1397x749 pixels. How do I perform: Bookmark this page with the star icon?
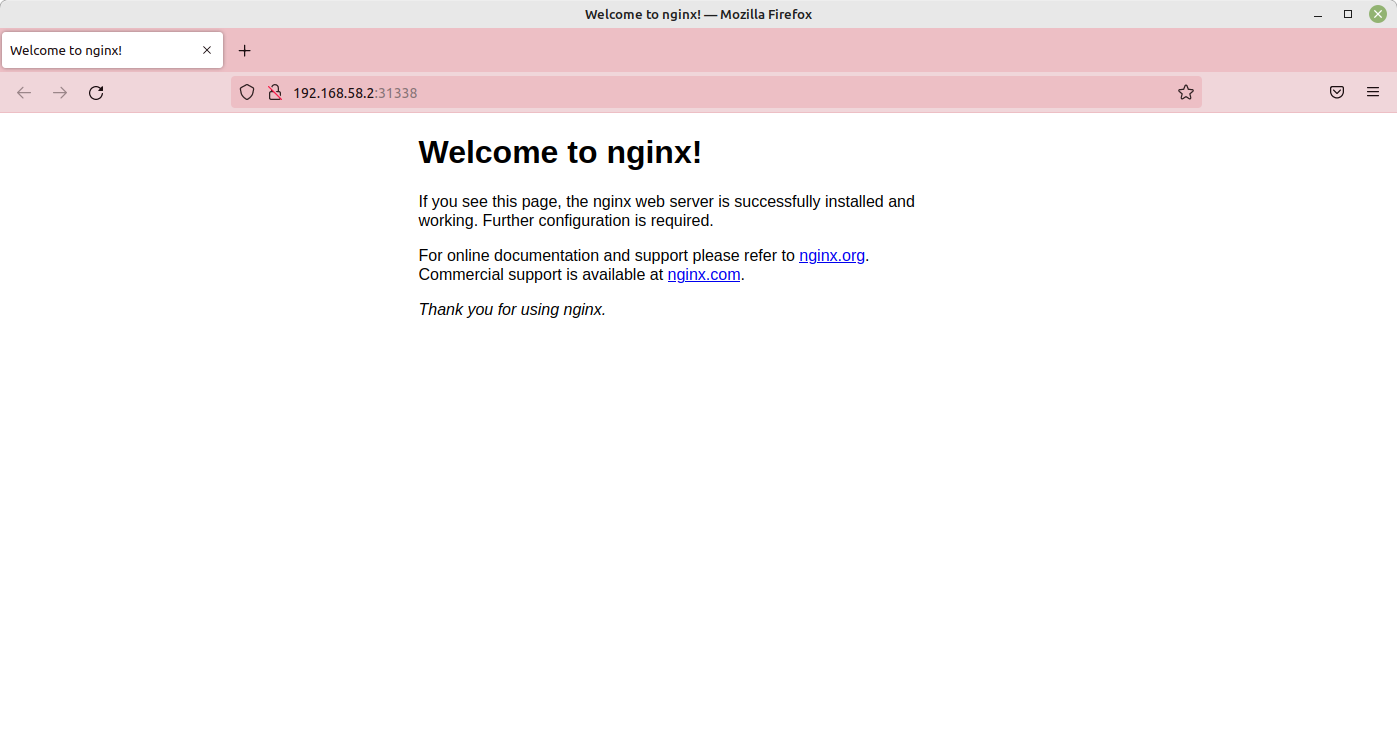tap(1185, 93)
